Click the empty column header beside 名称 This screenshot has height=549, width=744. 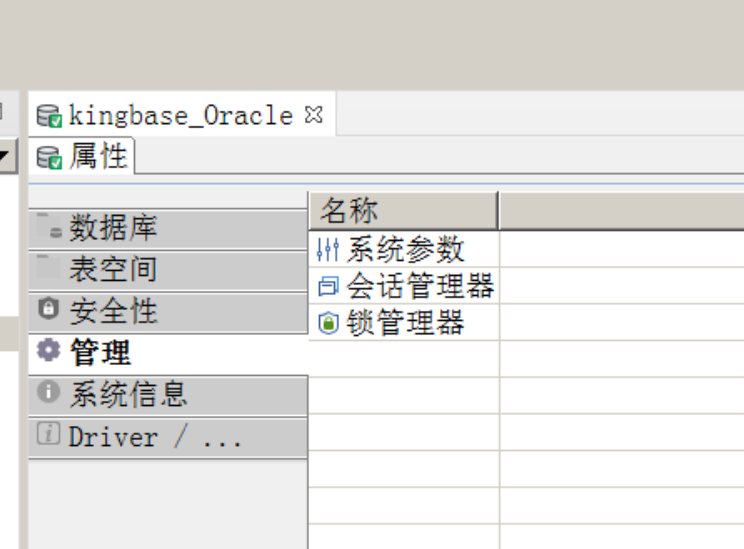click(x=620, y=211)
